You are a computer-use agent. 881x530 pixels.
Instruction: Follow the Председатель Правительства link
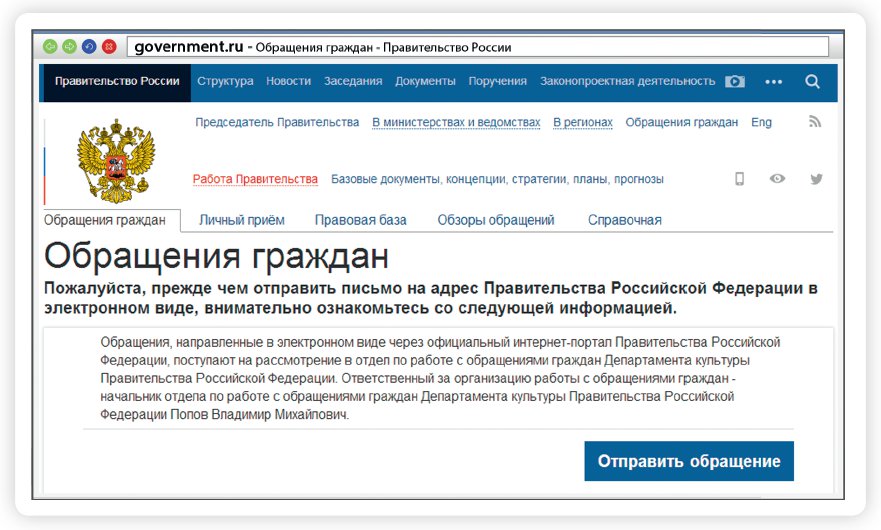coord(277,122)
